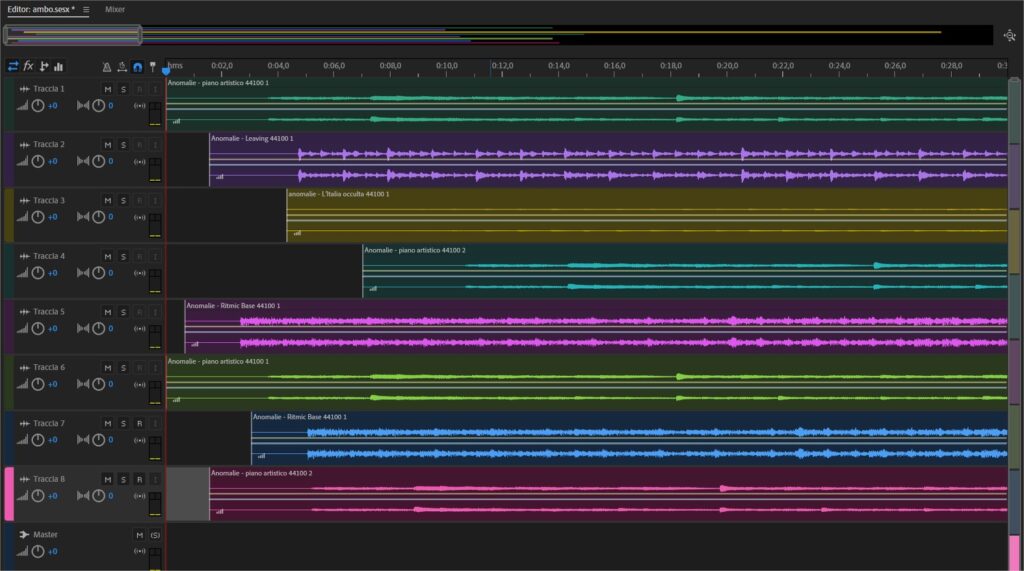
Task: Click Traccia 3 volume ramp icon
Action: pyautogui.click(x=22, y=217)
